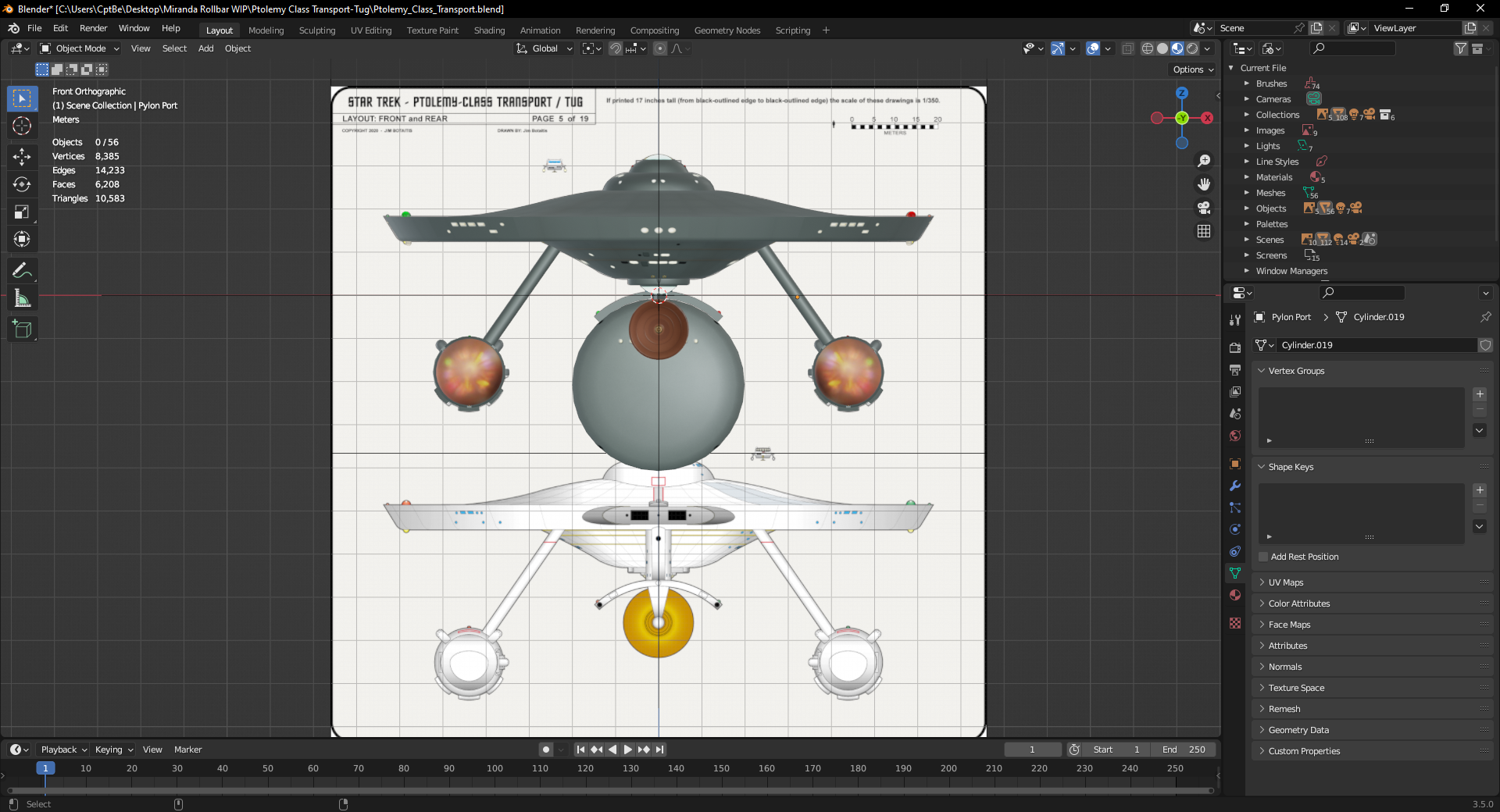The image size is (1500, 812).
Task: Expand the Geometry Data panel
Action: click(x=1298, y=730)
